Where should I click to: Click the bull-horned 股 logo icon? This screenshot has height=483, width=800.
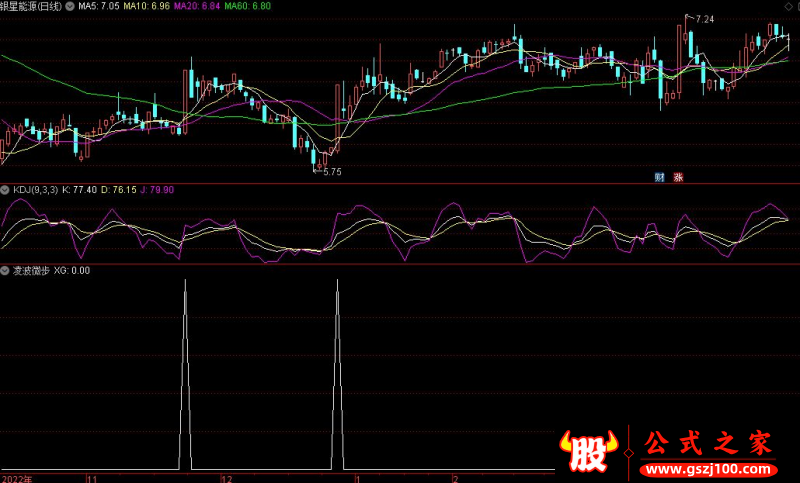[592, 452]
